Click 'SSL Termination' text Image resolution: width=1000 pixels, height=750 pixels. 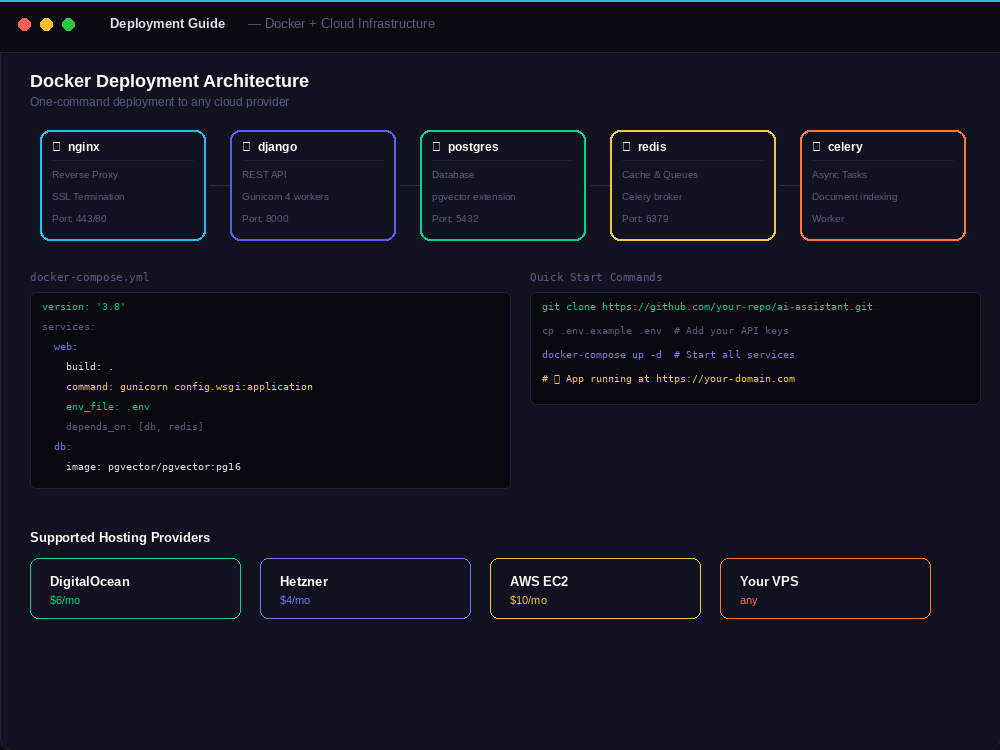point(88,196)
